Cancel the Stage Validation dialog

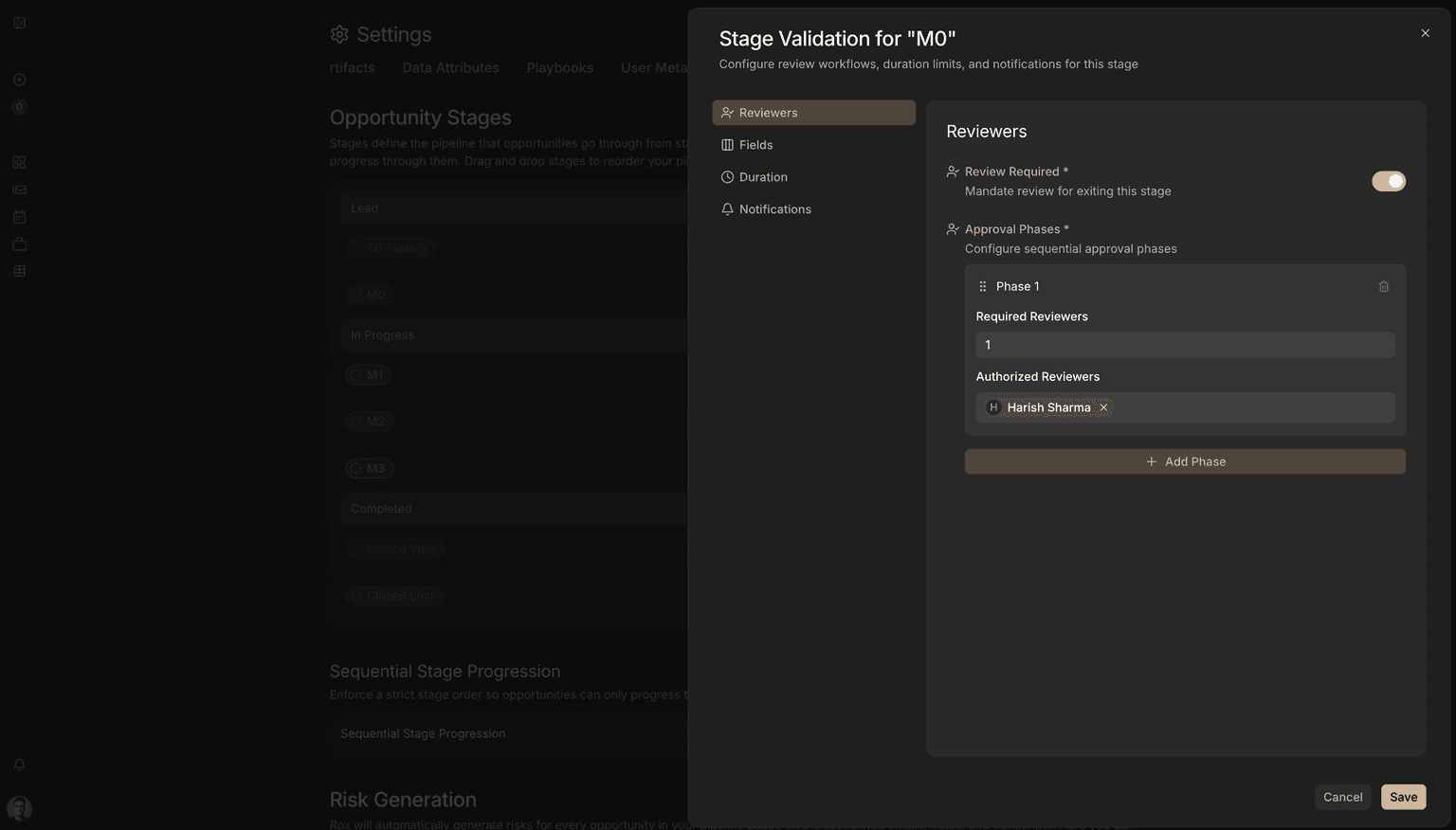coord(1342,797)
